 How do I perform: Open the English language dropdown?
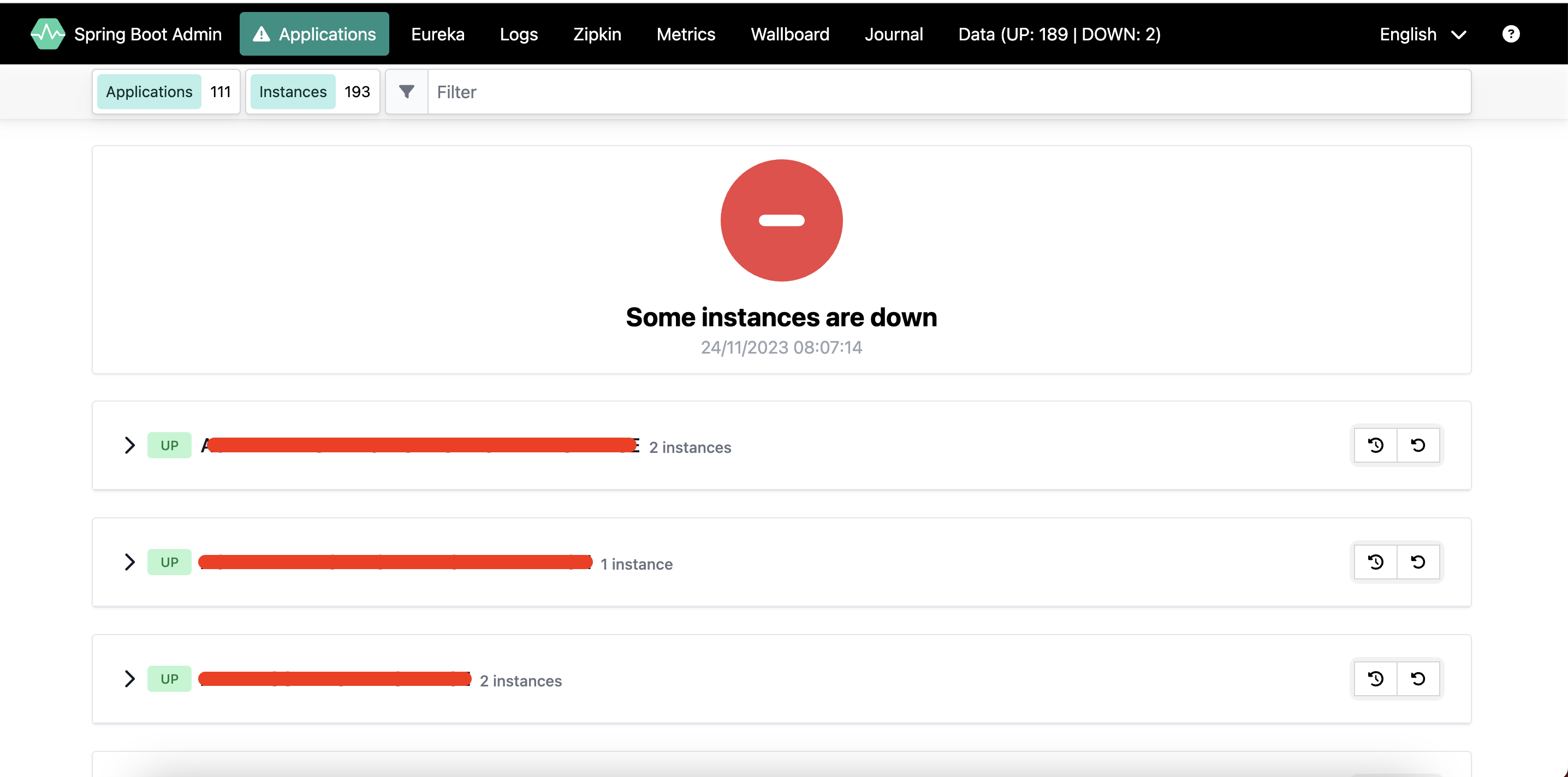pos(1423,34)
